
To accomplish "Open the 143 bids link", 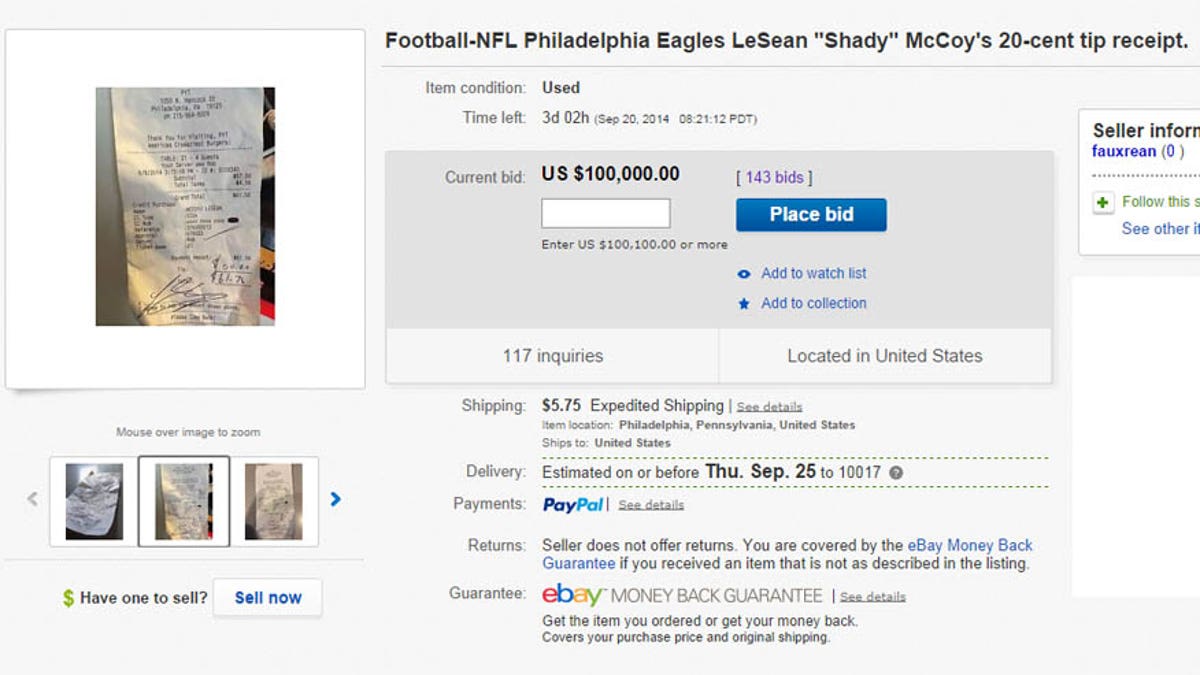I will point(774,177).
